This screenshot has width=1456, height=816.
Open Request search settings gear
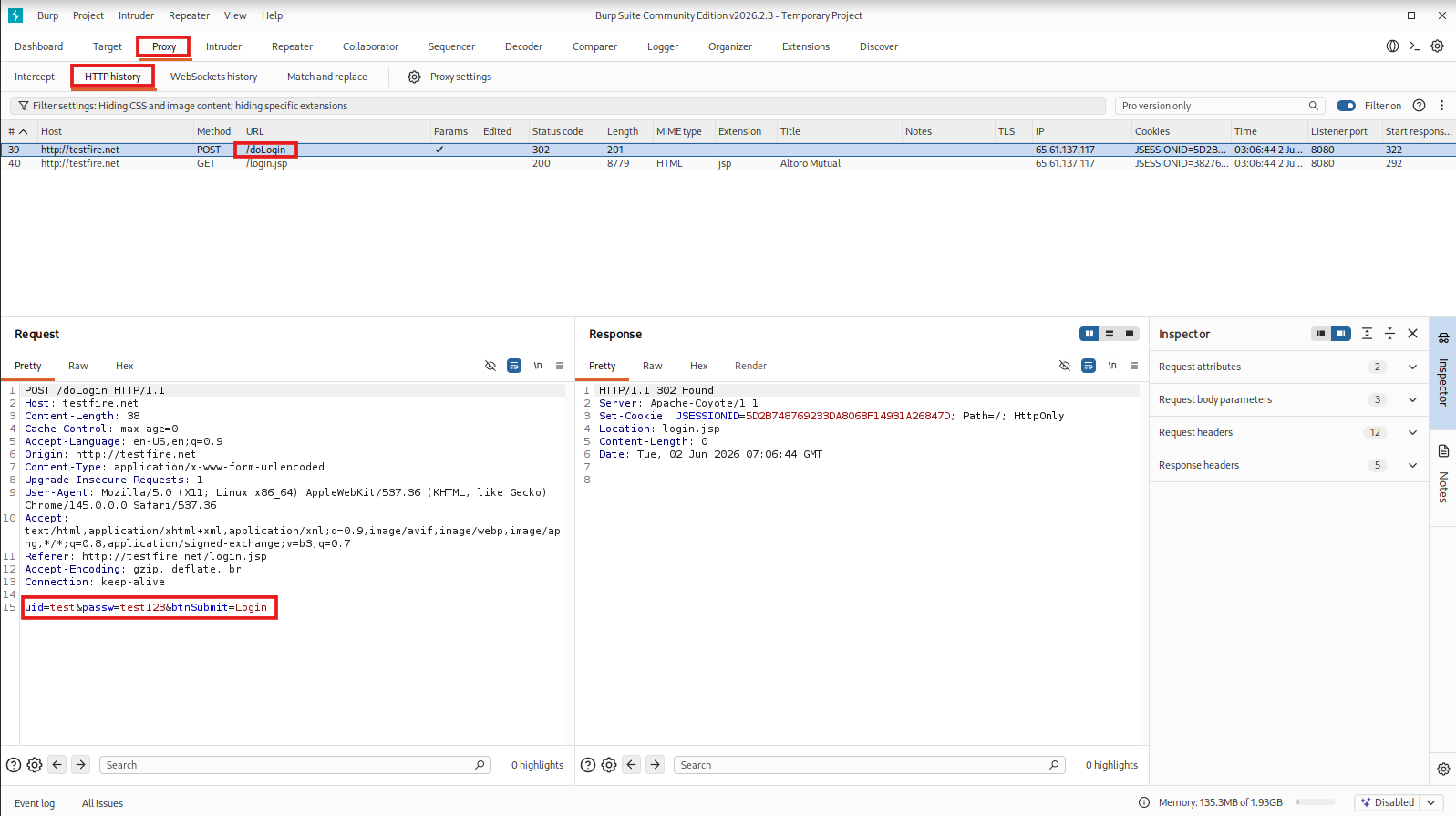pyautogui.click(x=35, y=765)
